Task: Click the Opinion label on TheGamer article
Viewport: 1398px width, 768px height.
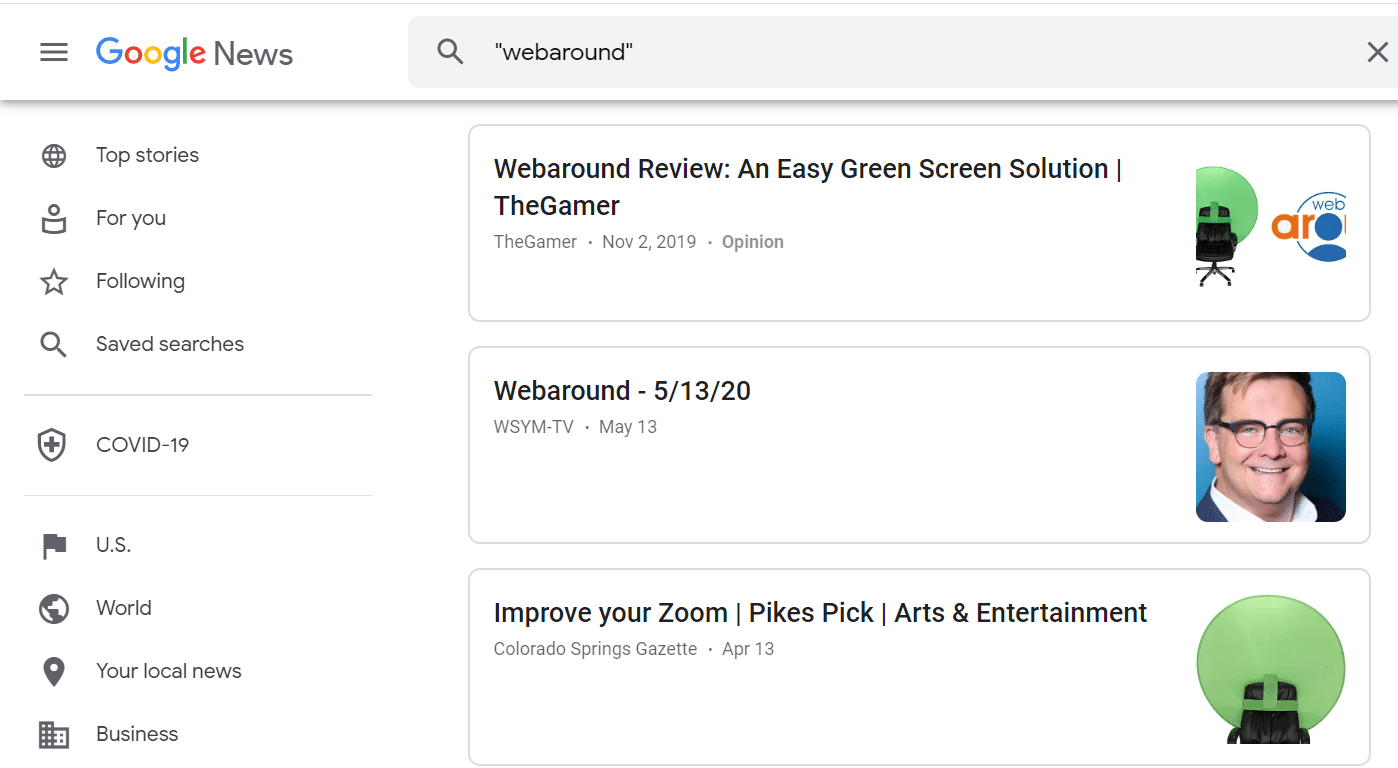Action: point(753,242)
